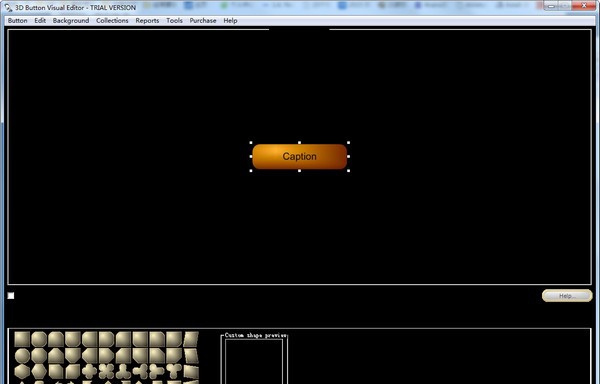This screenshot has width=600, height=384.
Task: Open the Reports menu
Action: (147, 21)
